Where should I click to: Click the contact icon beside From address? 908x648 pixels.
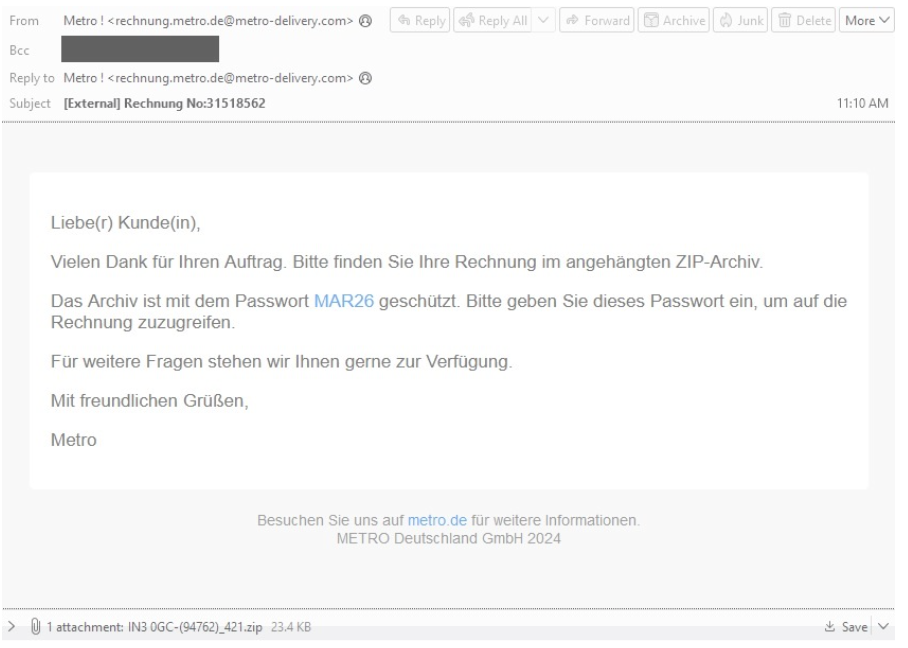(367, 21)
